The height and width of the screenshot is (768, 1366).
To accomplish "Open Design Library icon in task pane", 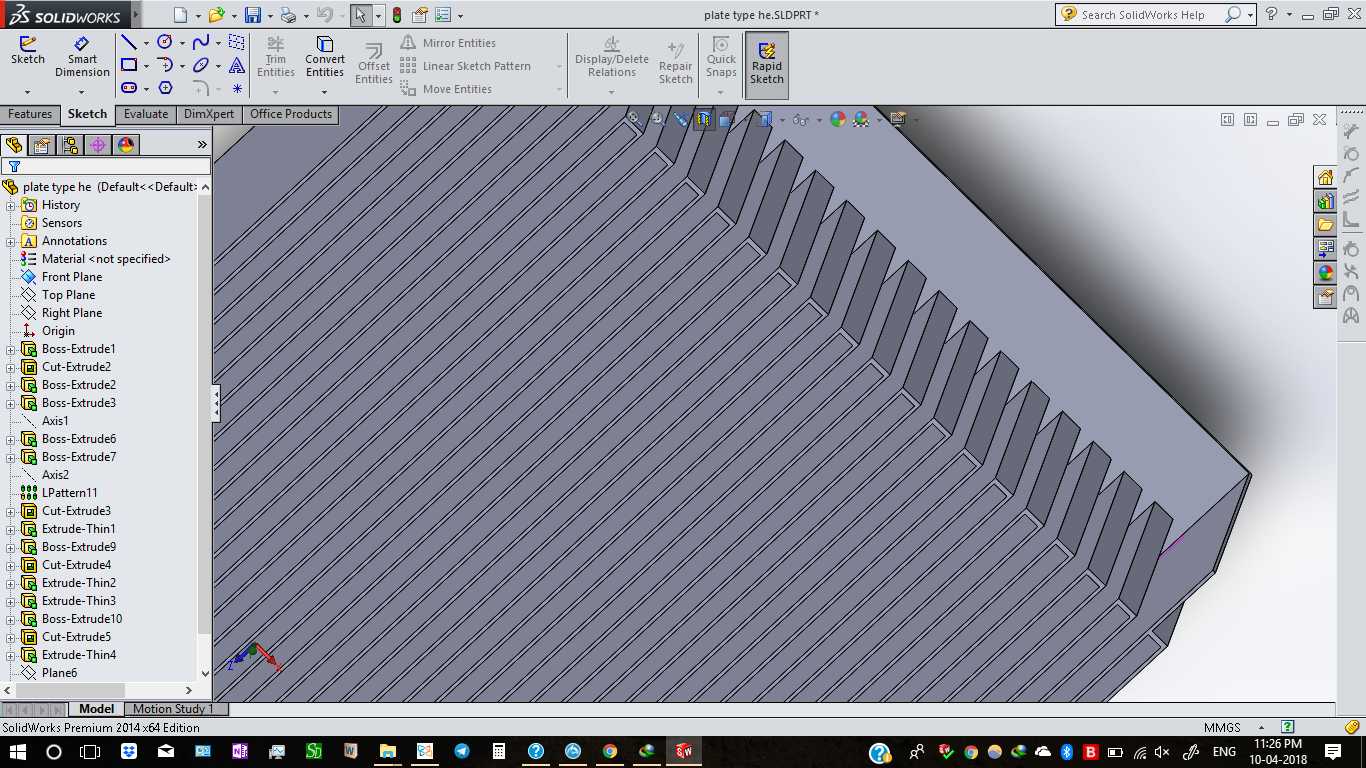I will pos(1325,201).
